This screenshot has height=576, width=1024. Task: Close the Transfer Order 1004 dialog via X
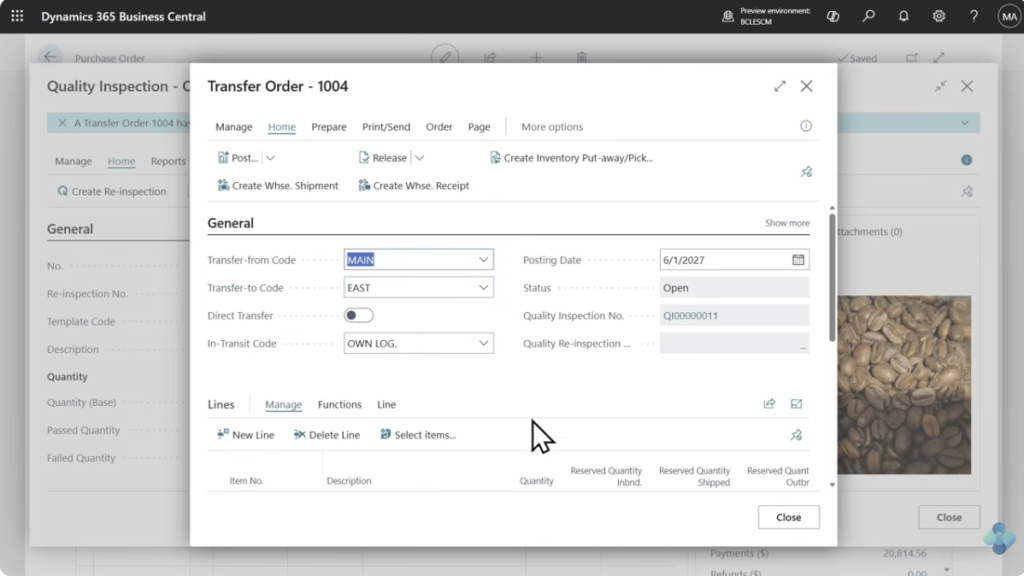[x=807, y=86]
